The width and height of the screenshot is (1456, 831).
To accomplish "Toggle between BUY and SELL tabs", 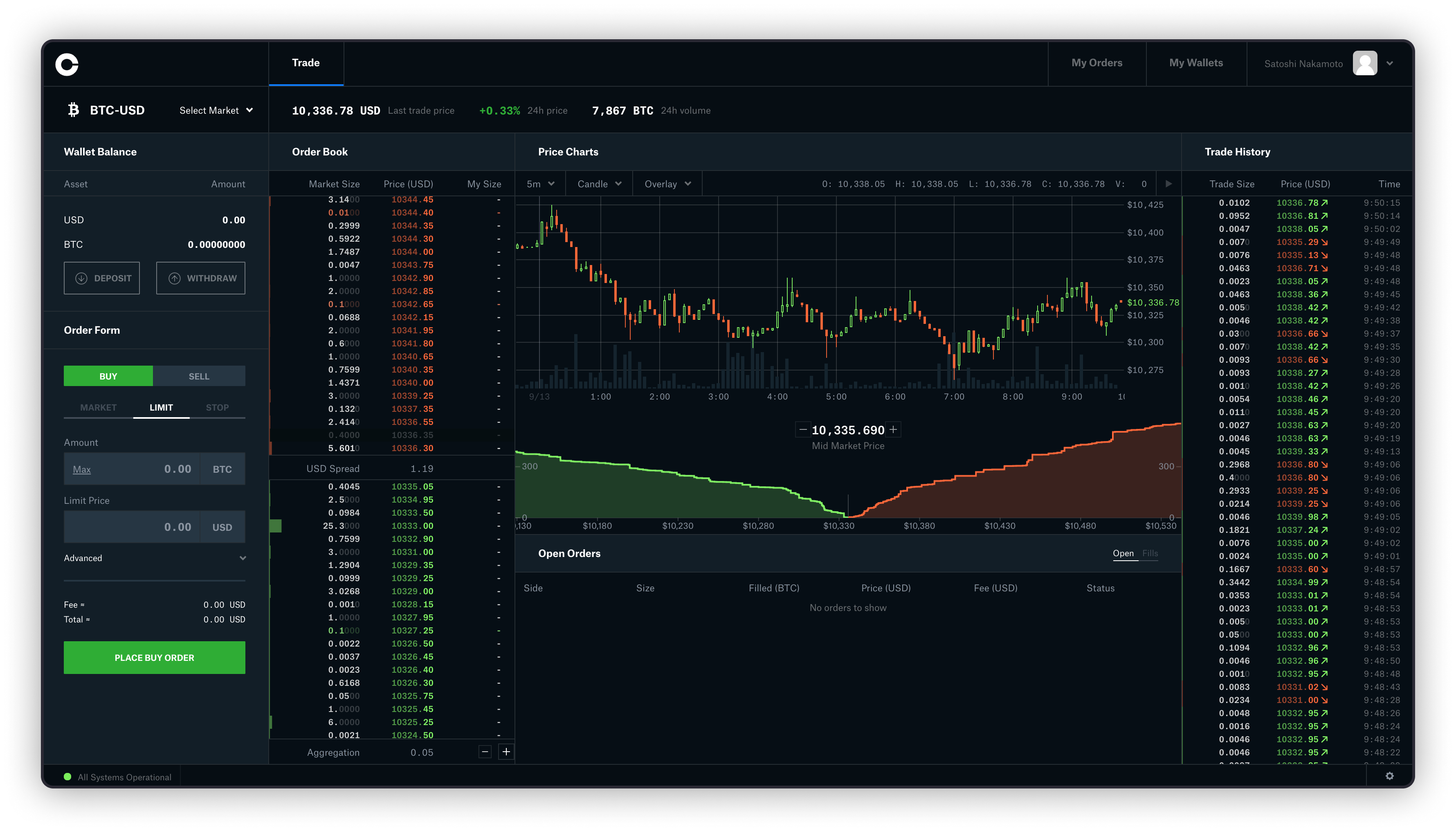I will point(199,375).
